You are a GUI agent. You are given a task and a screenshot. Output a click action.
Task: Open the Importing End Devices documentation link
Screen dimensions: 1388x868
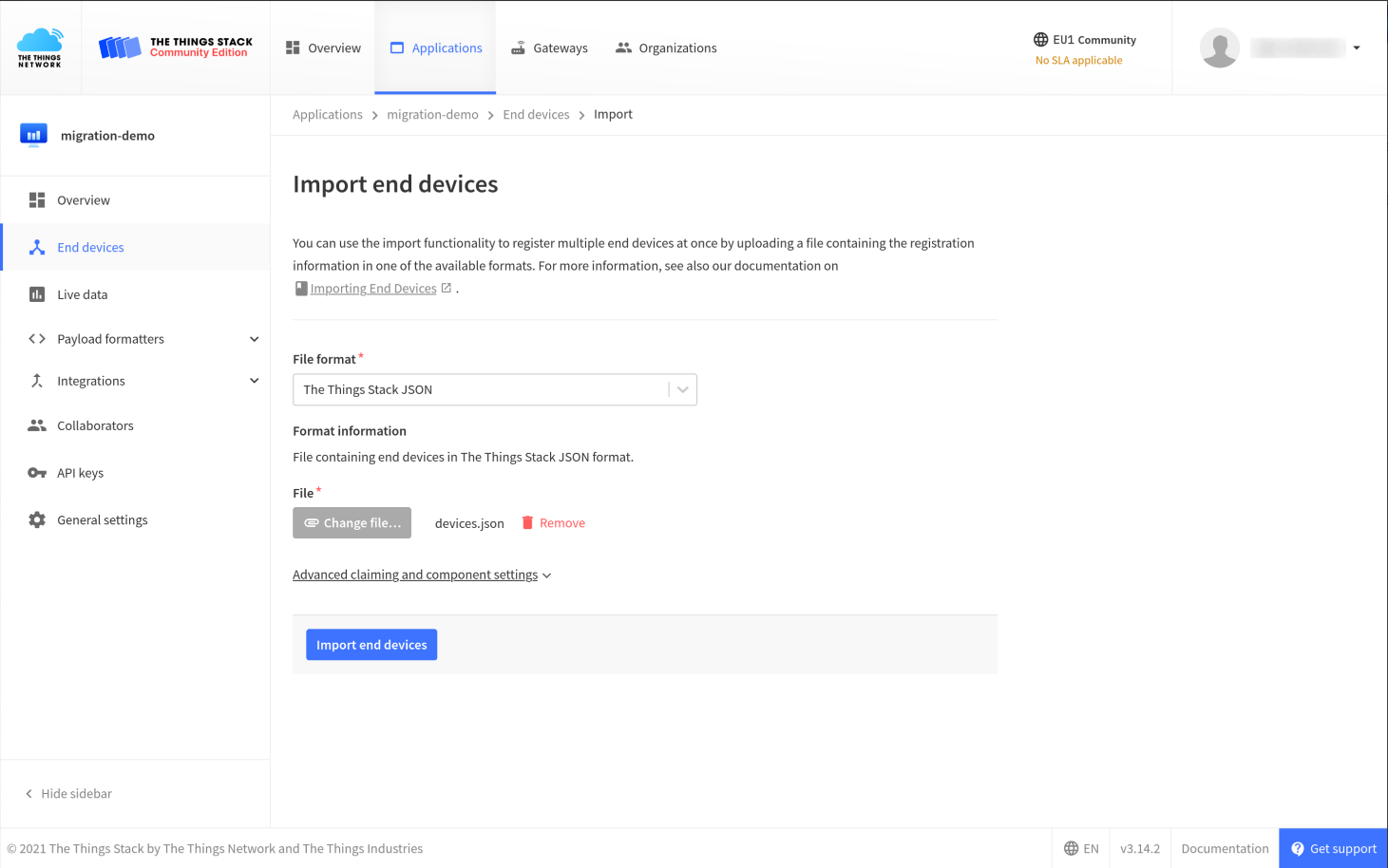[373, 289]
